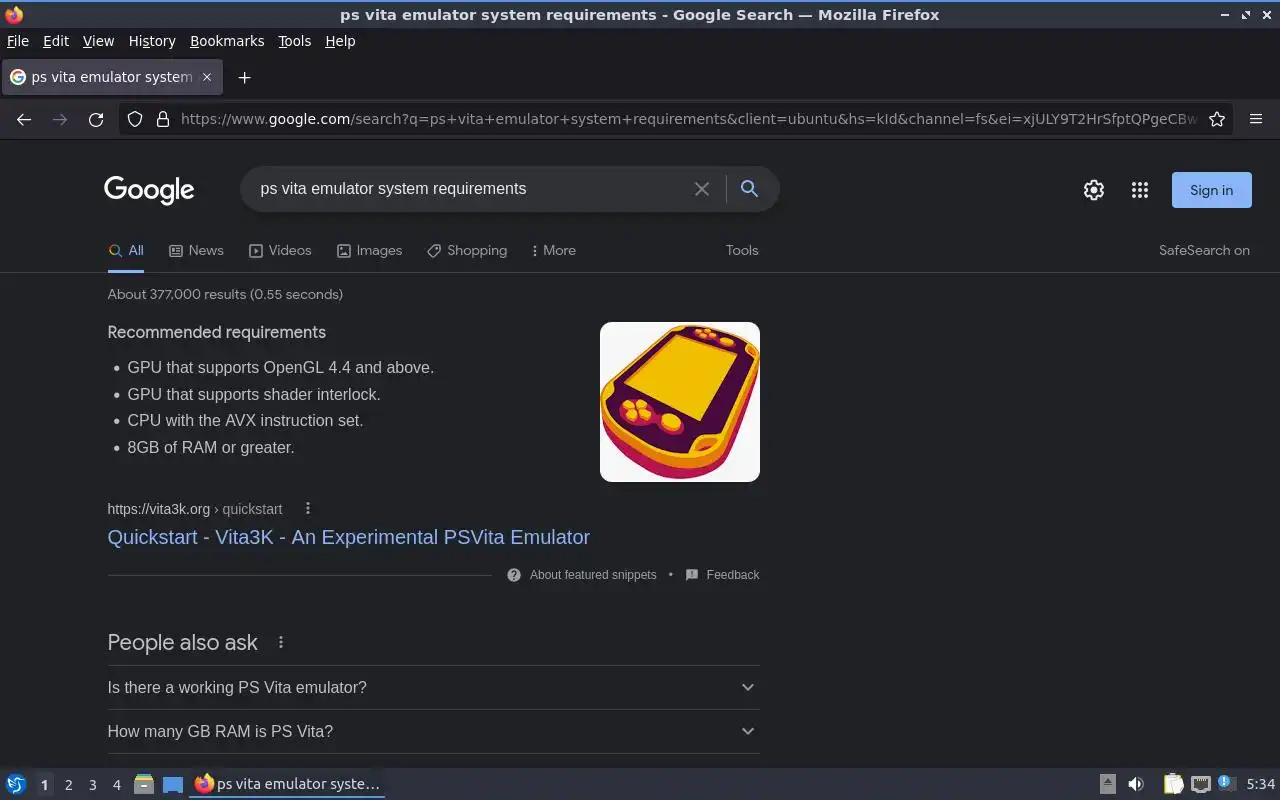Clear the Google search box
This screenshot has height=800, width=1280.
pos(702,189)
